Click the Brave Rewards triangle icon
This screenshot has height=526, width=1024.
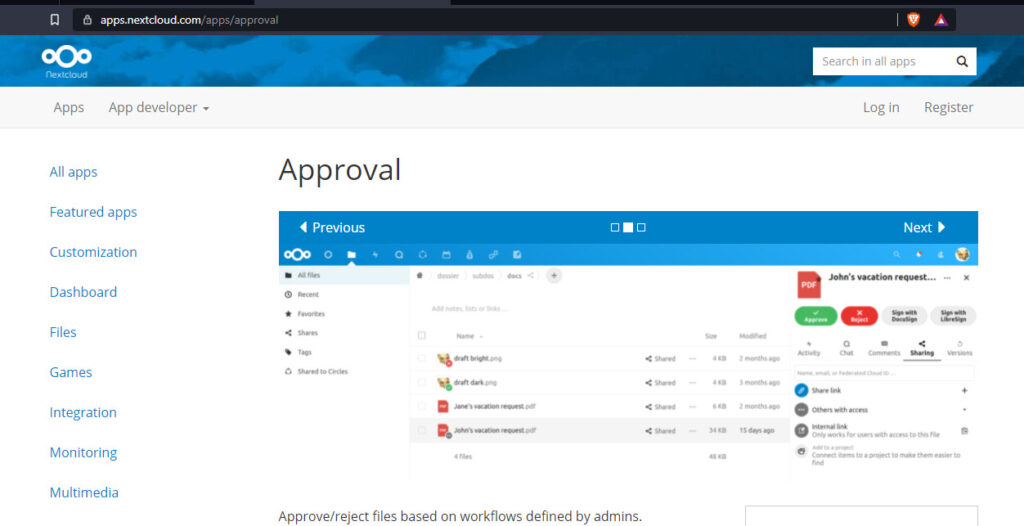click(x=941, y=19)
